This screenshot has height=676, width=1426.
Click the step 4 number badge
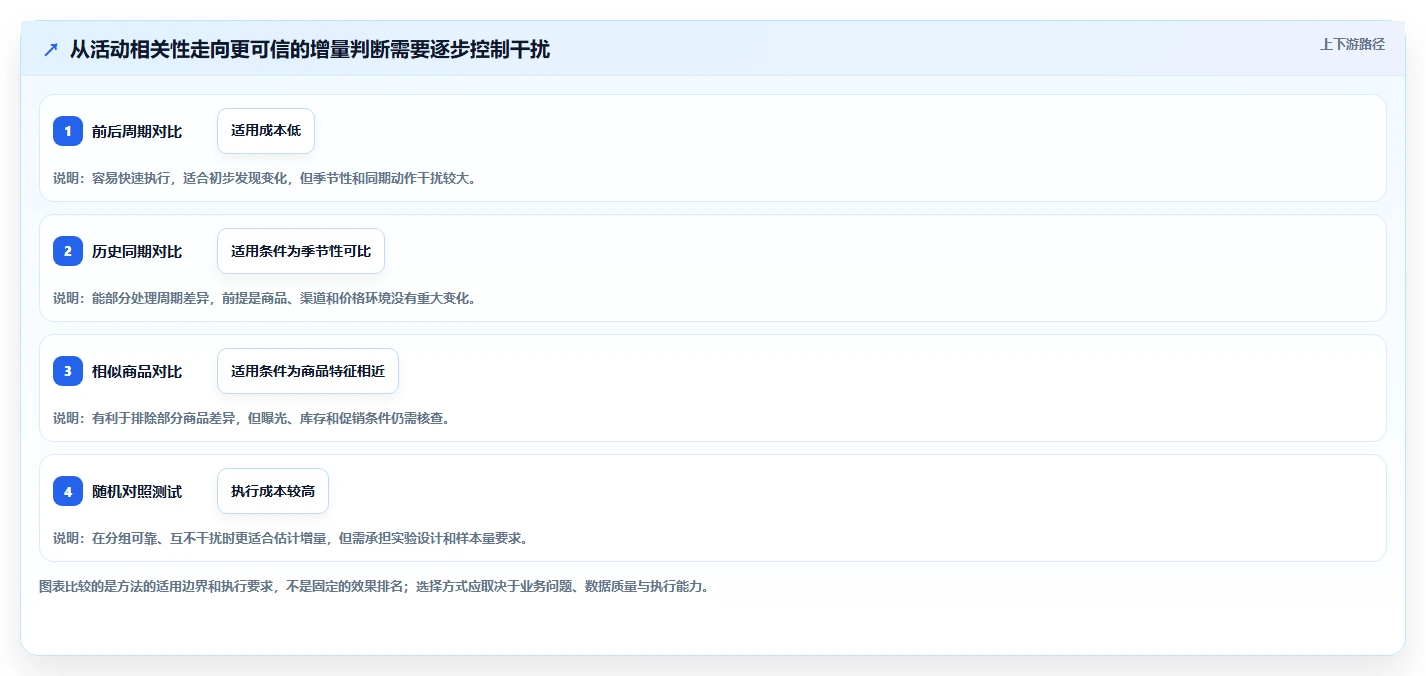(68, 491)
